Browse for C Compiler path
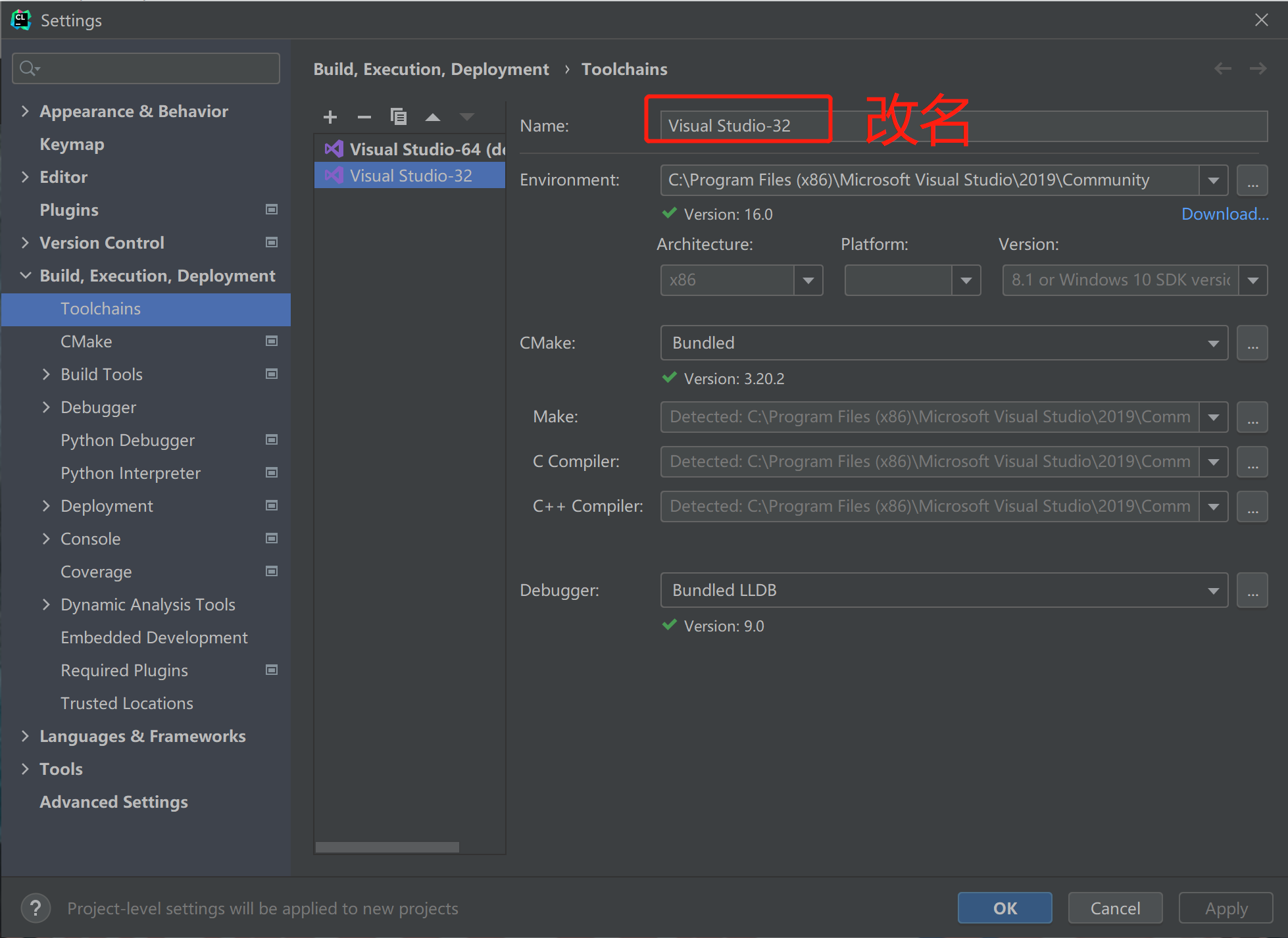 pos(1252,462)
